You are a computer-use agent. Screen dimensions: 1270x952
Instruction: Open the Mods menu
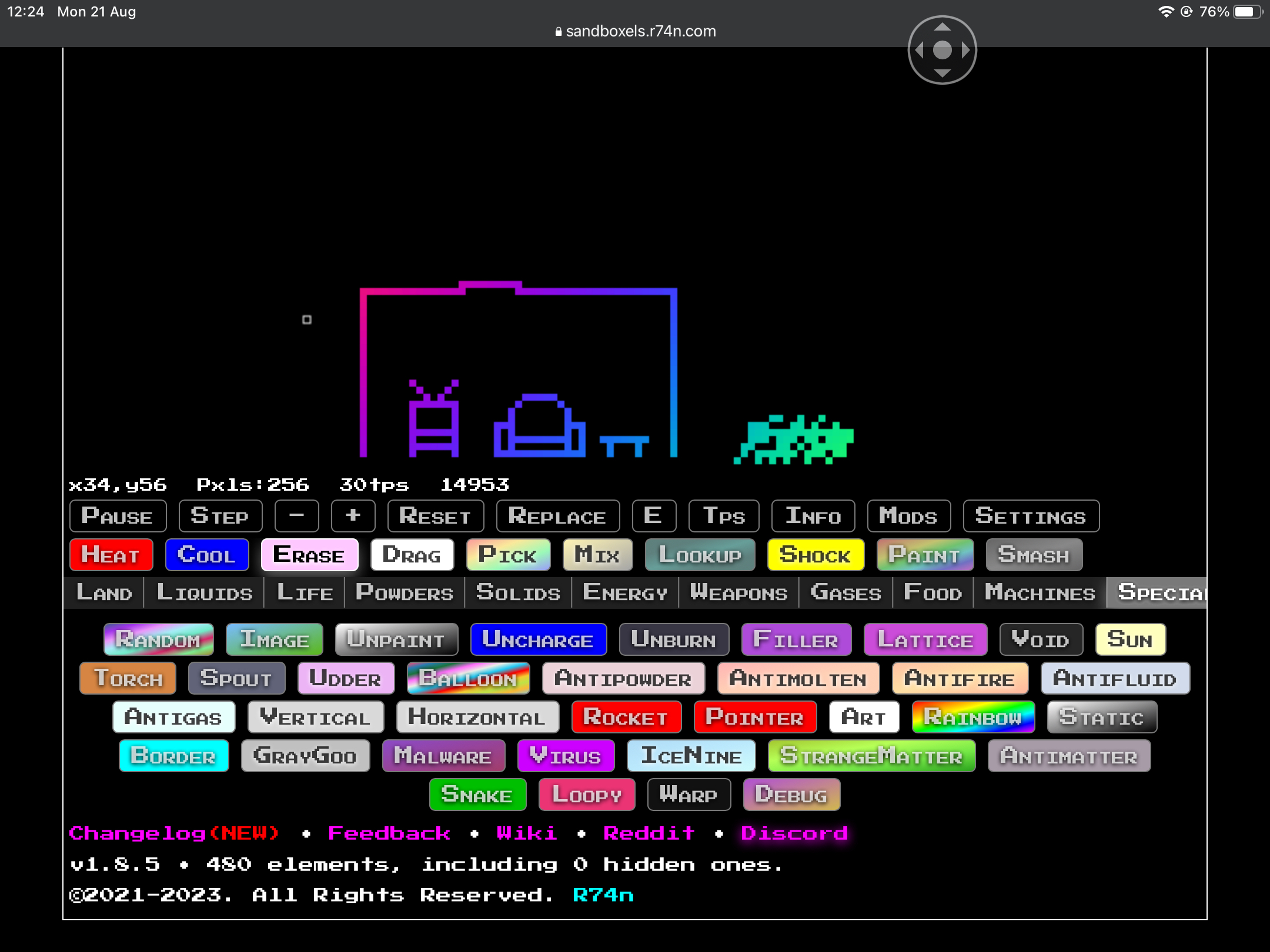[908, 516]
